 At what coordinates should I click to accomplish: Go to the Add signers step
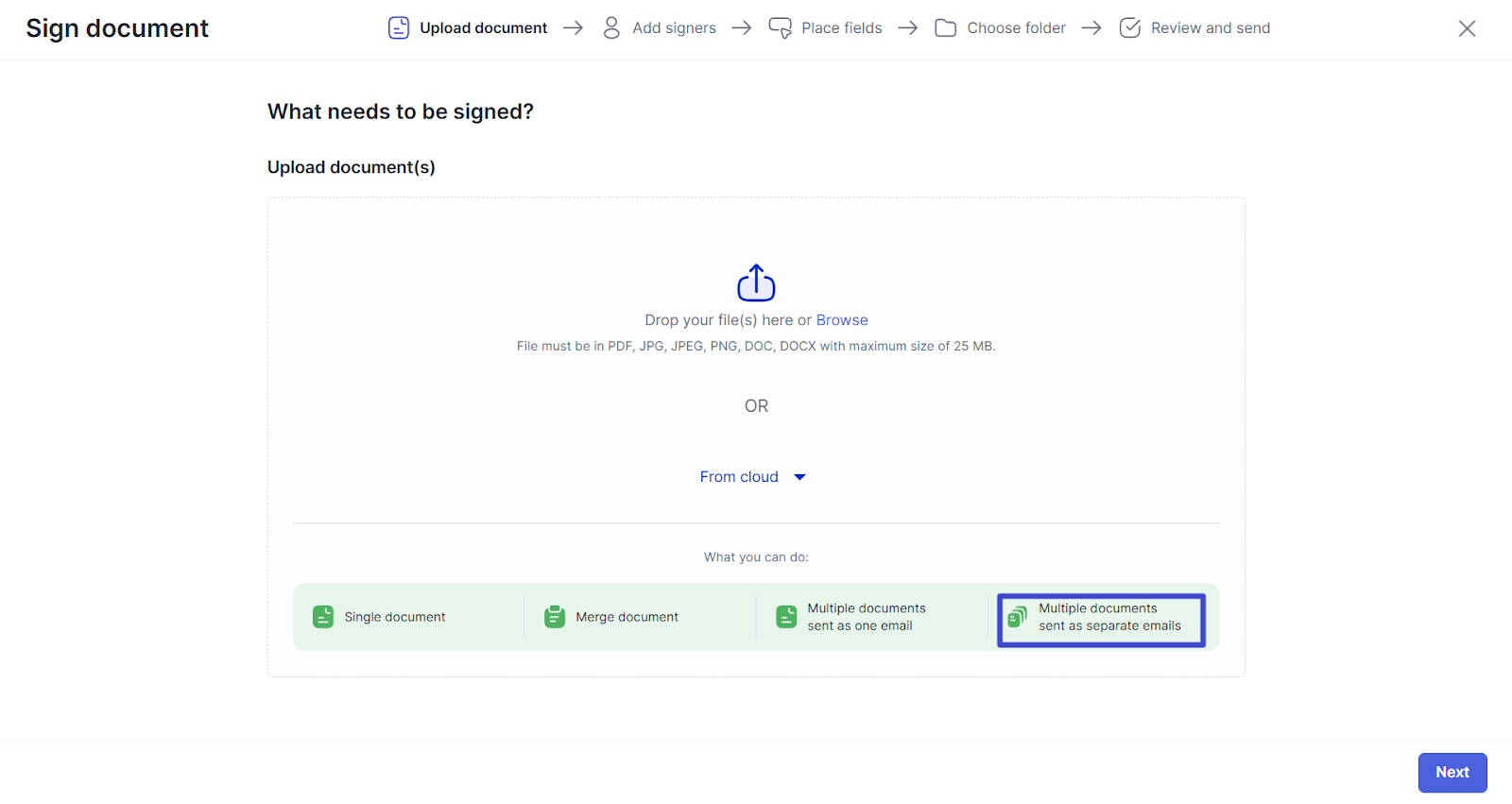click(x=674, y=28)
